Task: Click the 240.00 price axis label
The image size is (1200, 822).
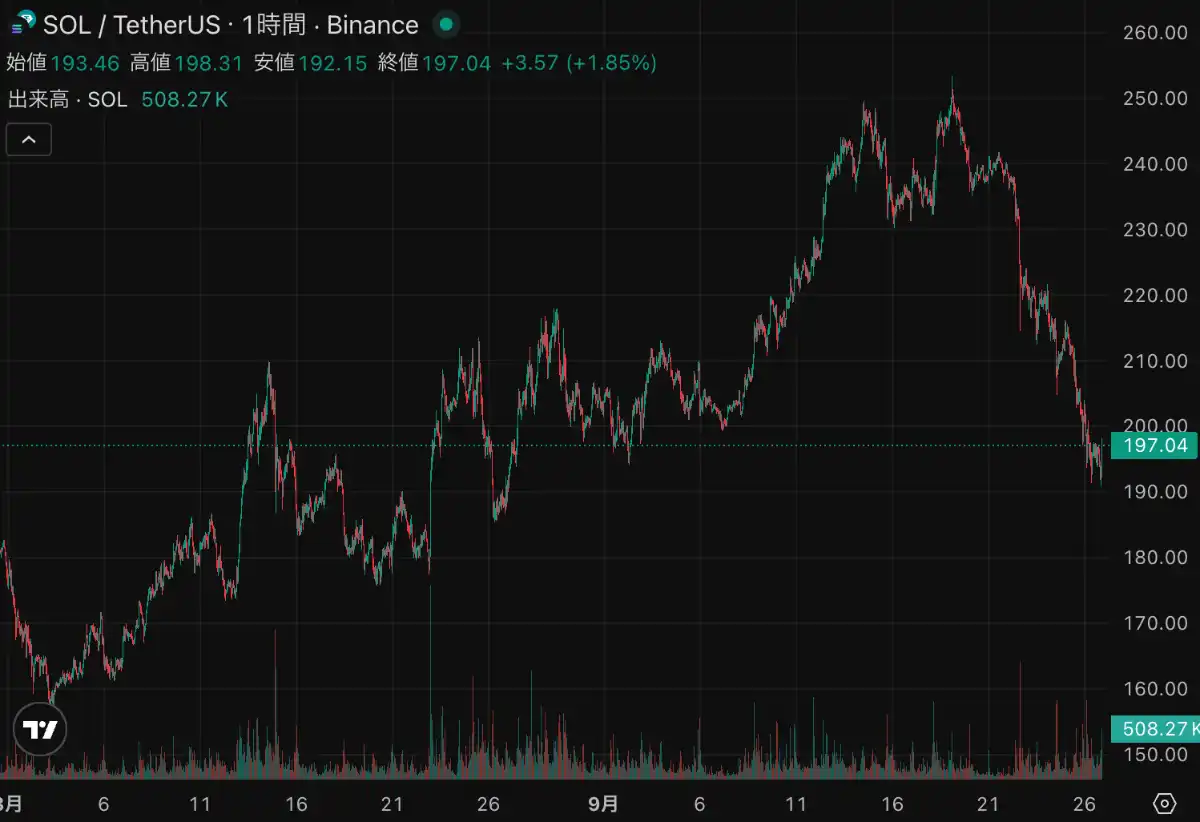Action: click(x=1155, y=164)
